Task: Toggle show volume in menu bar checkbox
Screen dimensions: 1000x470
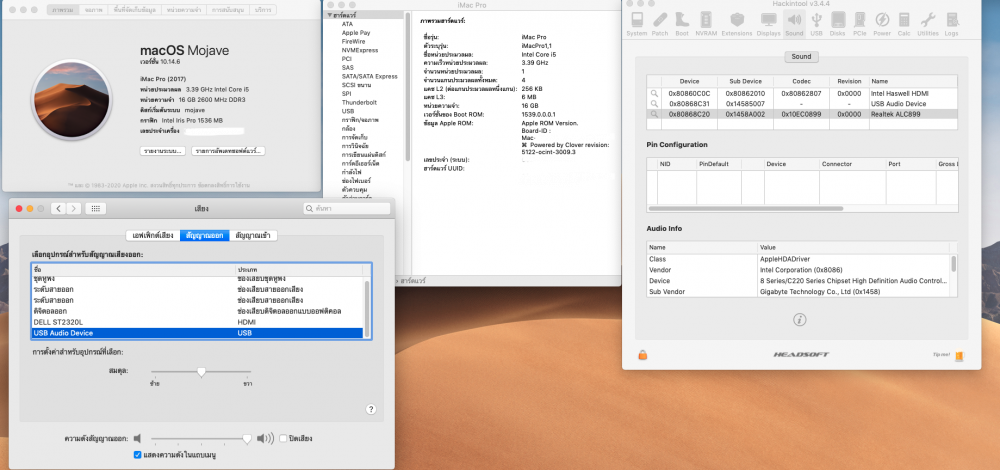Action: (137, 455)
